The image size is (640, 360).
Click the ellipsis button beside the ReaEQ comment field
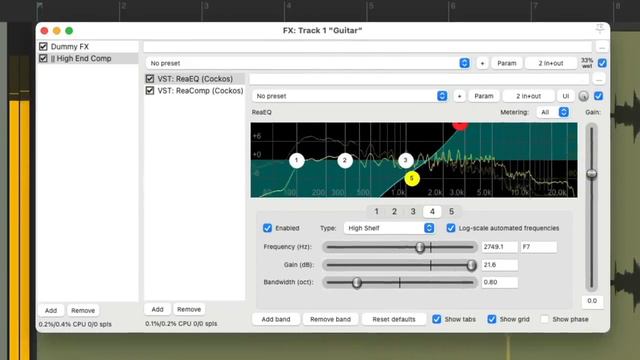click(x=599, y=79)
